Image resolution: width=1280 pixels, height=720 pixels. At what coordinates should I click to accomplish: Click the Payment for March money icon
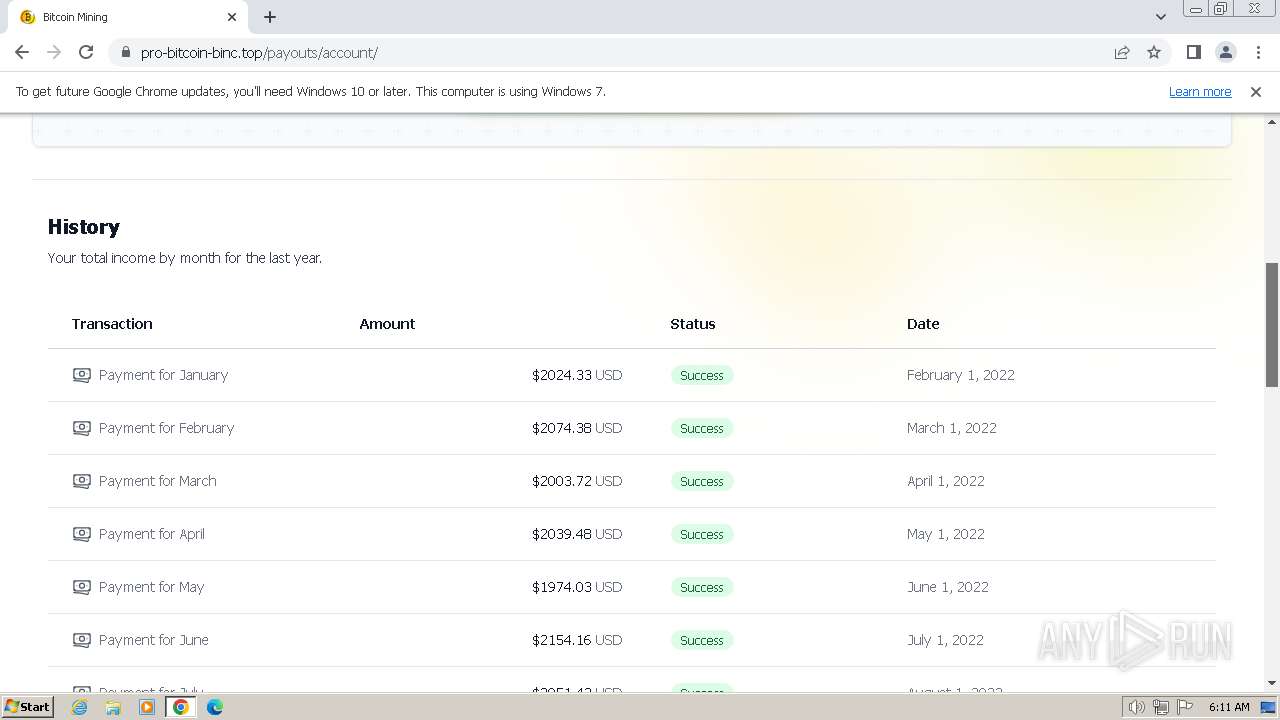pos(82,481)
